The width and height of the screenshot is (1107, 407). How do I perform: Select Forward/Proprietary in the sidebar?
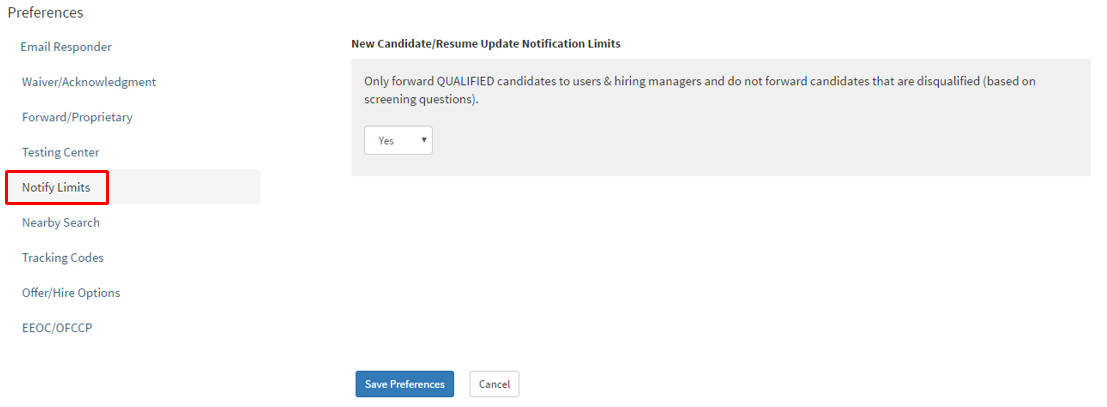77,117
